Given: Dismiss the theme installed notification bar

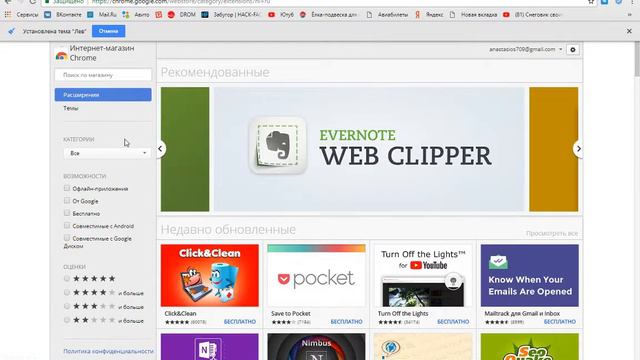Looking at the screenshot, I should point(629,31).
